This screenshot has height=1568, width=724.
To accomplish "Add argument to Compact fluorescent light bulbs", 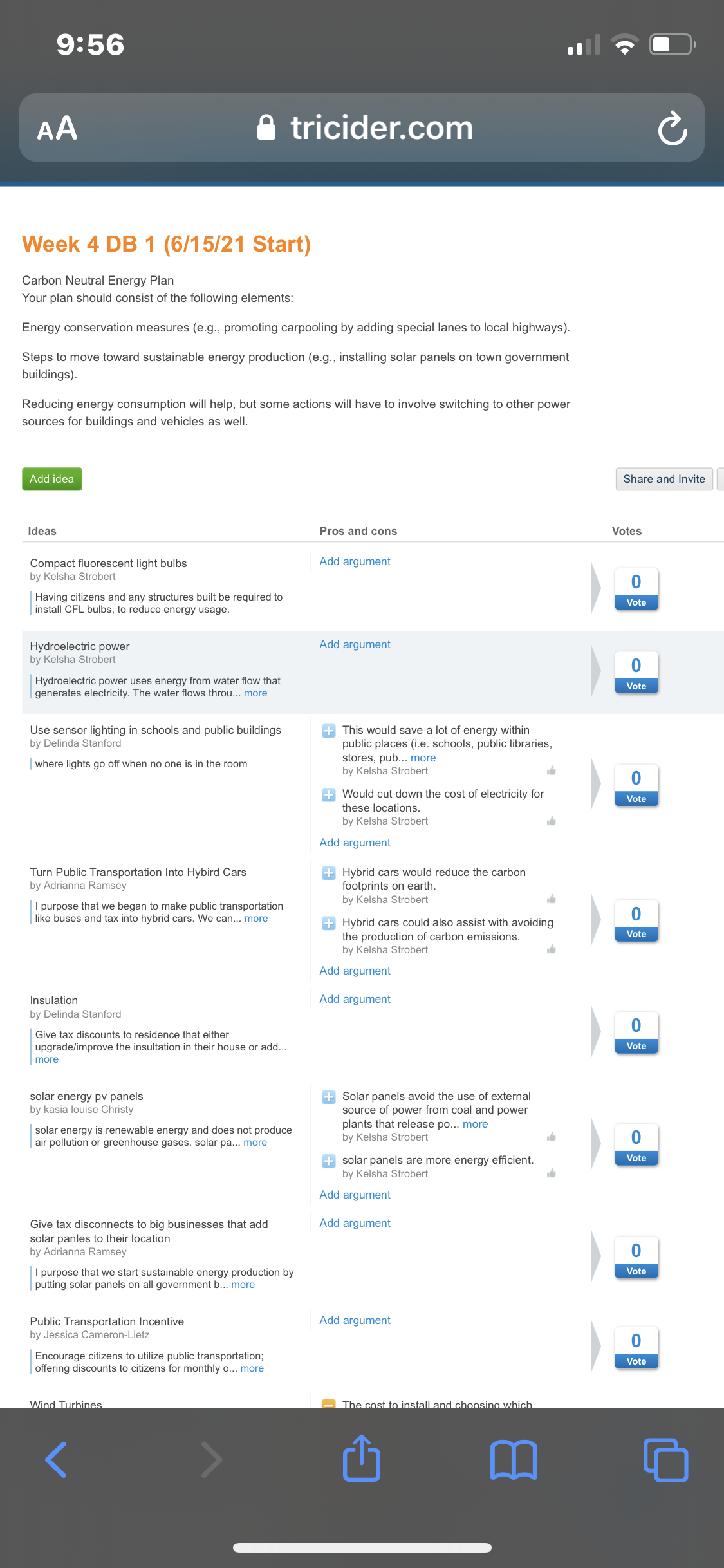I will pos(355,561).
